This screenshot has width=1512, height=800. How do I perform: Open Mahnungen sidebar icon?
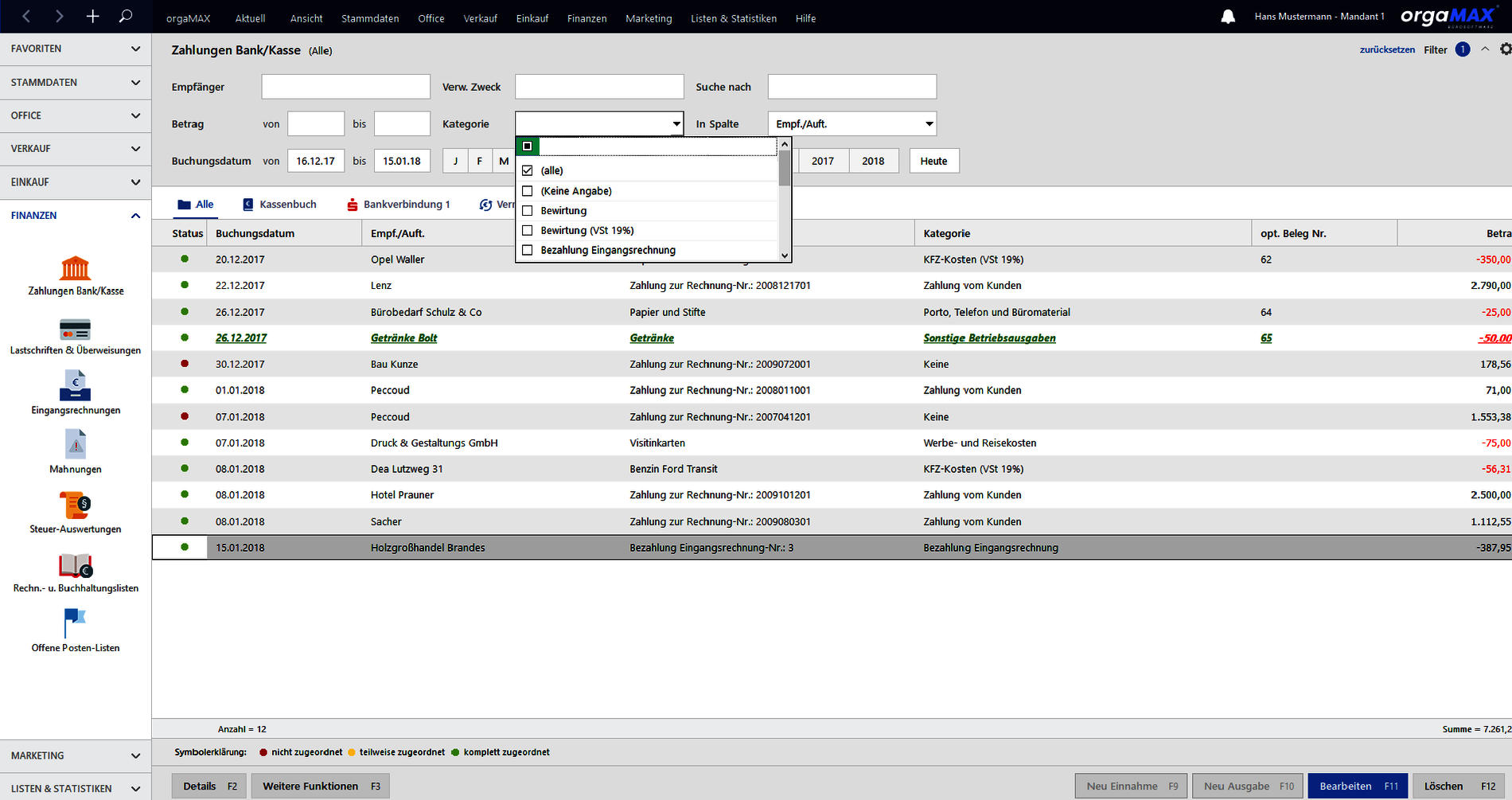[76, 445]
